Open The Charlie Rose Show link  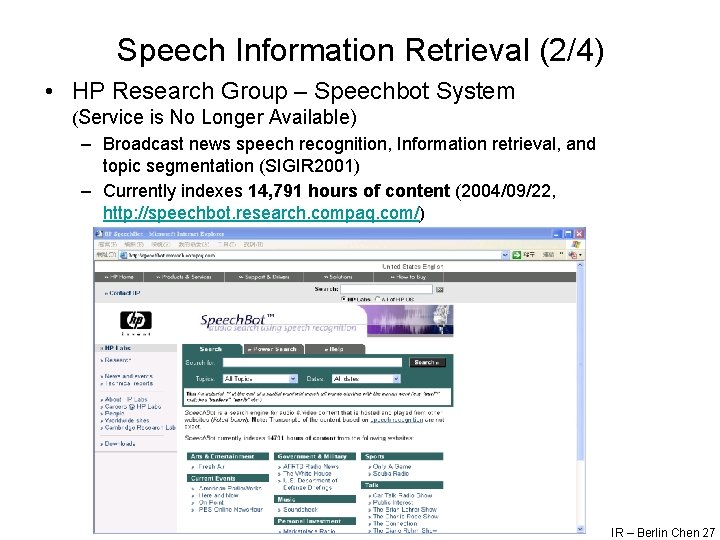pos(405,516)
